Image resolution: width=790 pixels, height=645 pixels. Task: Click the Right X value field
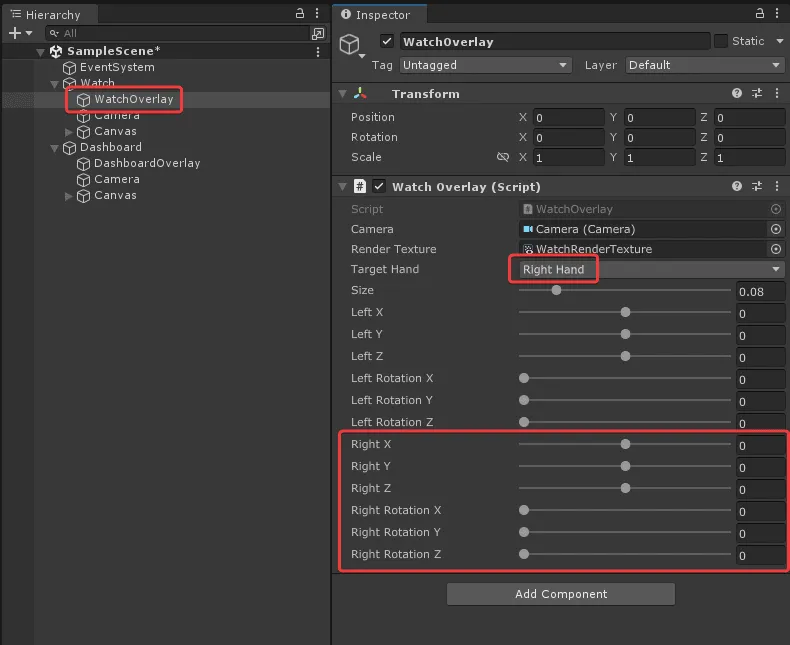point(760,446)
